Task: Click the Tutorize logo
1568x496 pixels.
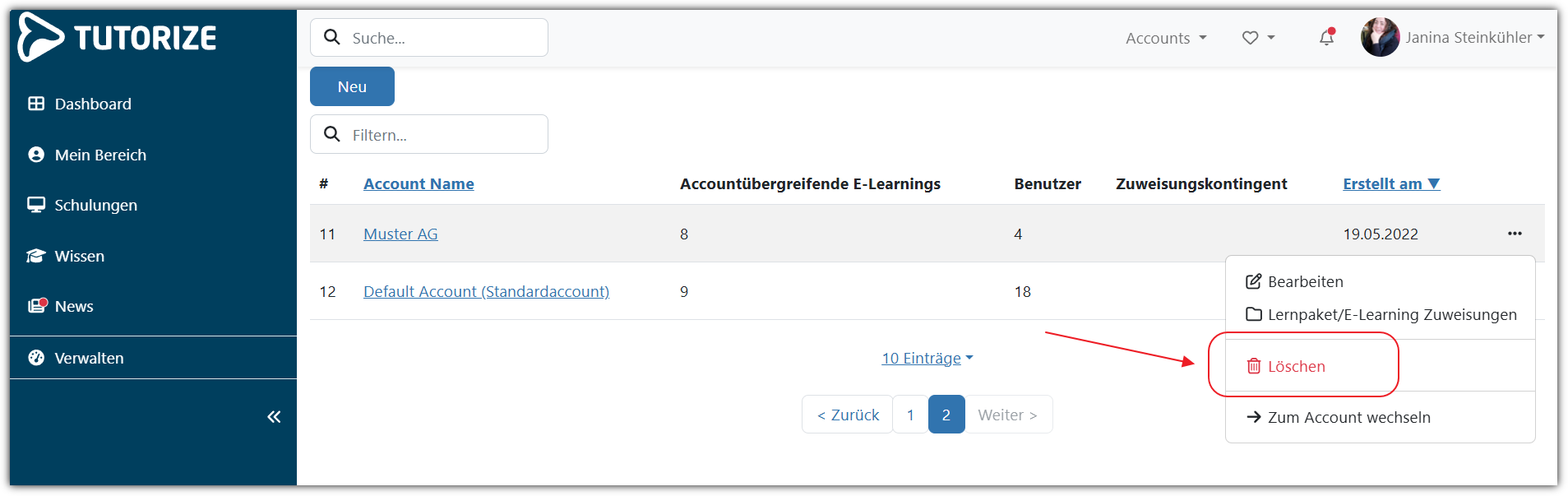Action: tap(118, 37)
